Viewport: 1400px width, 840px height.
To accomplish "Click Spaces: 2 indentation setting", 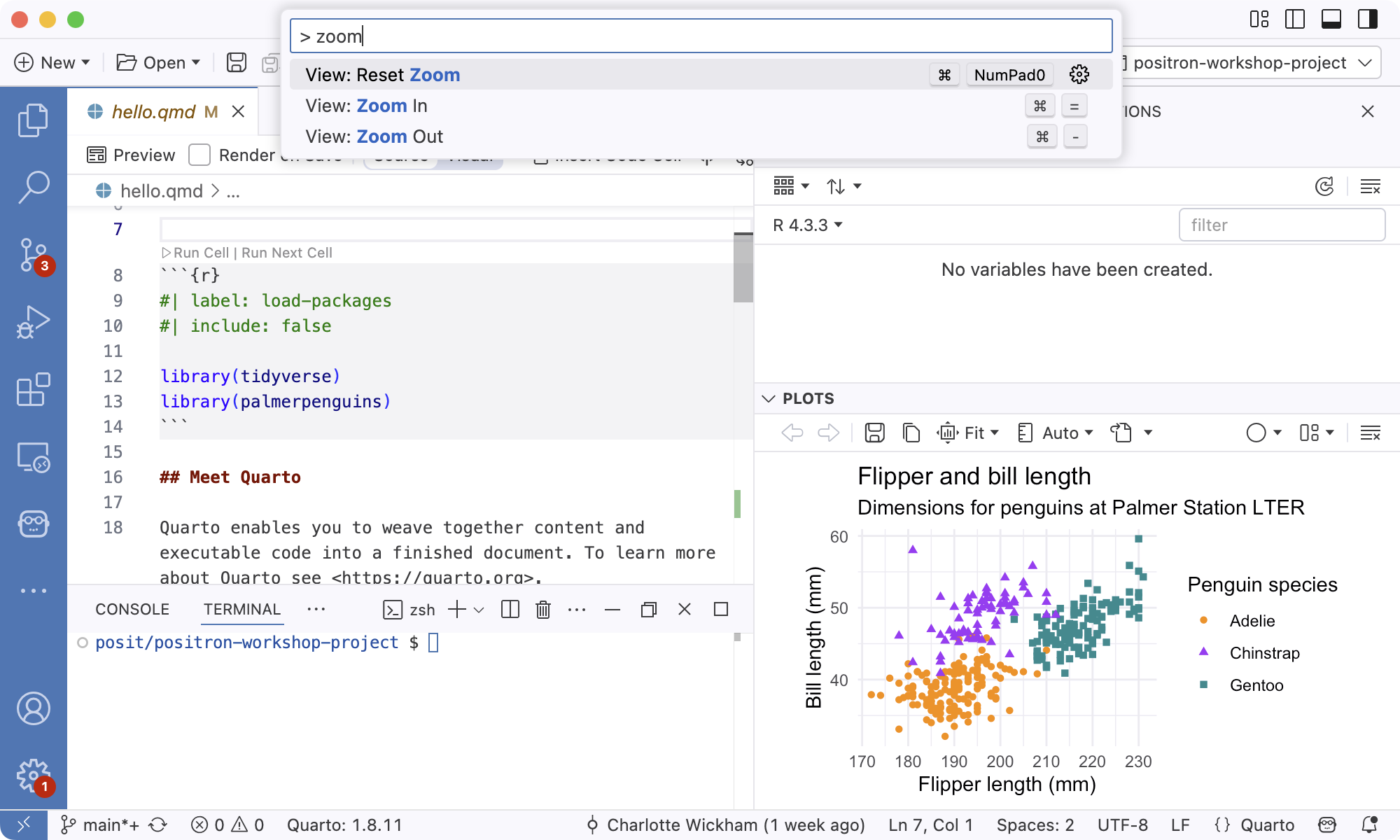I will tap(1035, 825).
